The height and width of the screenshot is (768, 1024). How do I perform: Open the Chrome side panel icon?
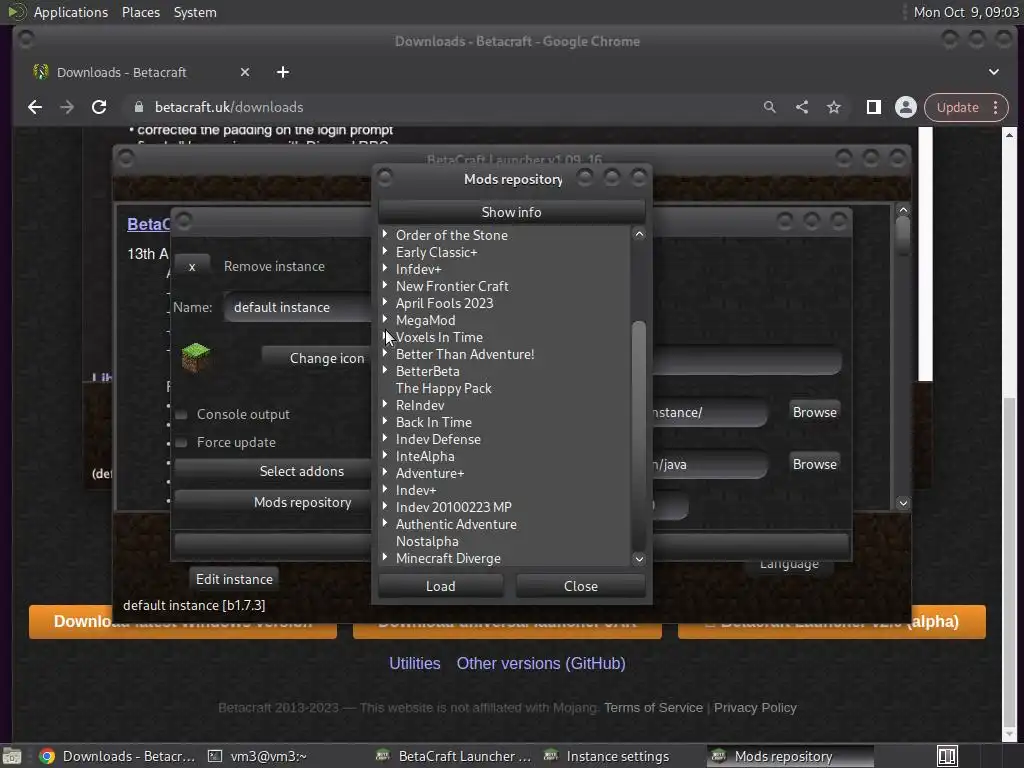[874, 107]
